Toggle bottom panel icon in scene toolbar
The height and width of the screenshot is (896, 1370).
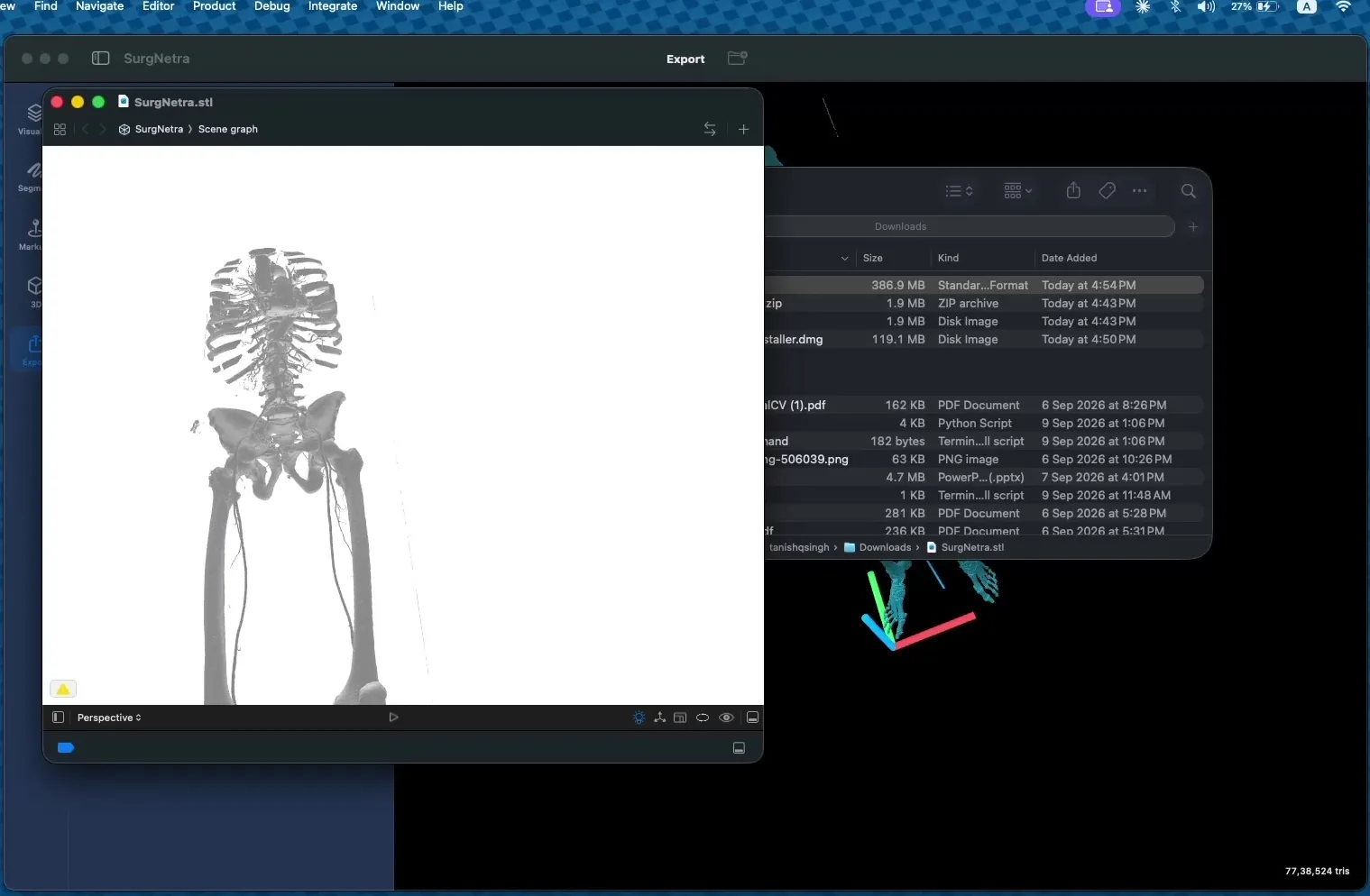coord(752,718)
